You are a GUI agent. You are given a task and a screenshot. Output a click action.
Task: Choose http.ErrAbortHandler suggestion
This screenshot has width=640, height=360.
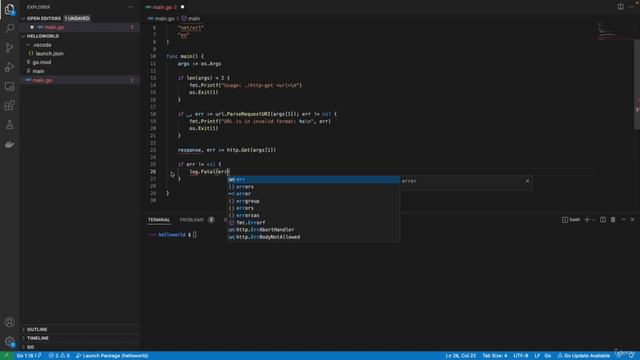tap(313, 230)
